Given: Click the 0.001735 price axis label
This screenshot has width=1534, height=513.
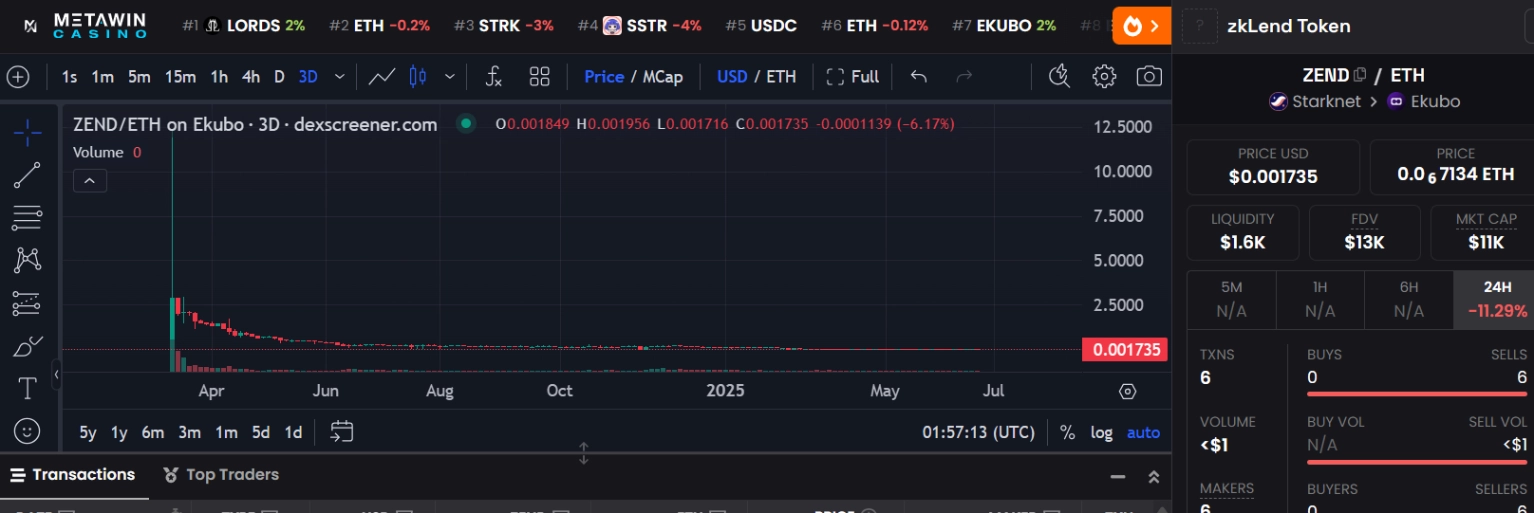Looking at the screenshot, I should coord(1126,350).
